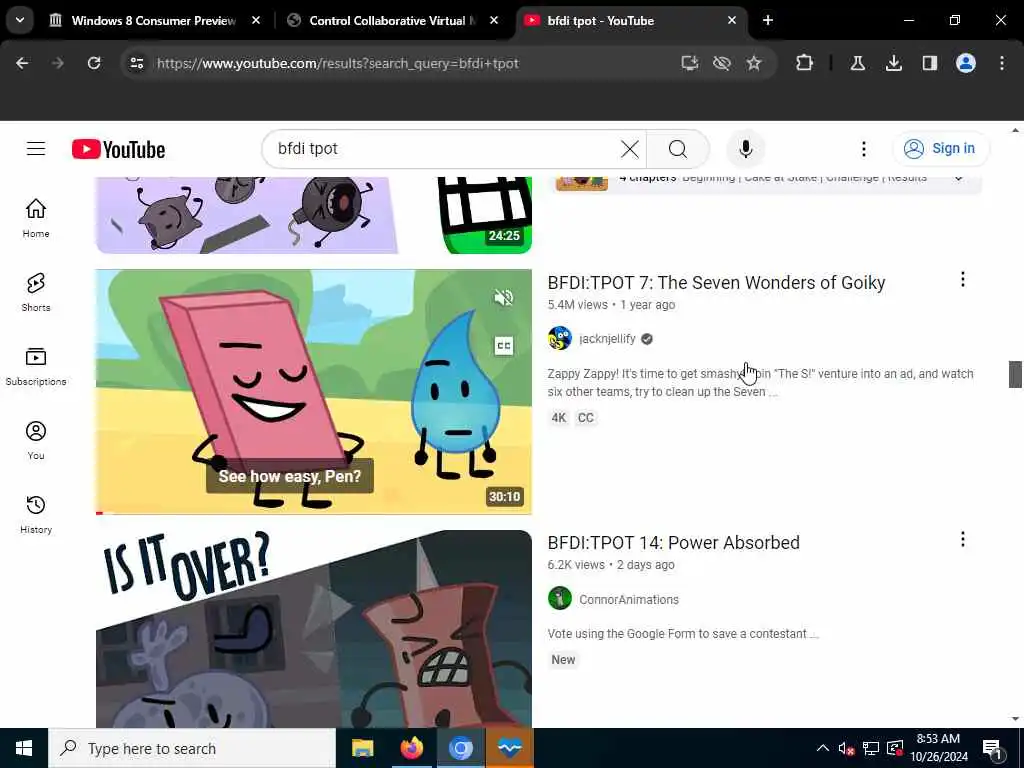Focus the taskbar 'Type here to search' box
Viewport: 1024px width, 768px height.
click(x=192, y=748)
